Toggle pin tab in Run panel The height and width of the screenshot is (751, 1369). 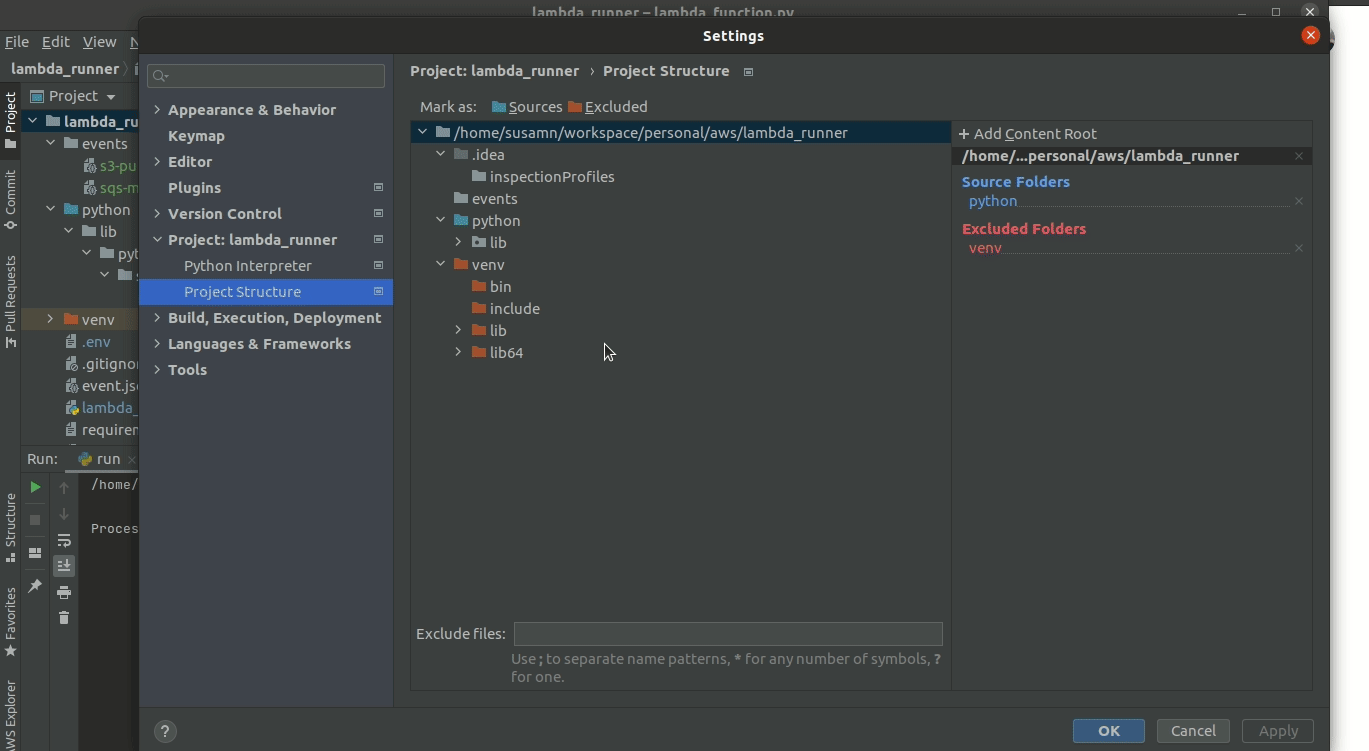point(35,586)
